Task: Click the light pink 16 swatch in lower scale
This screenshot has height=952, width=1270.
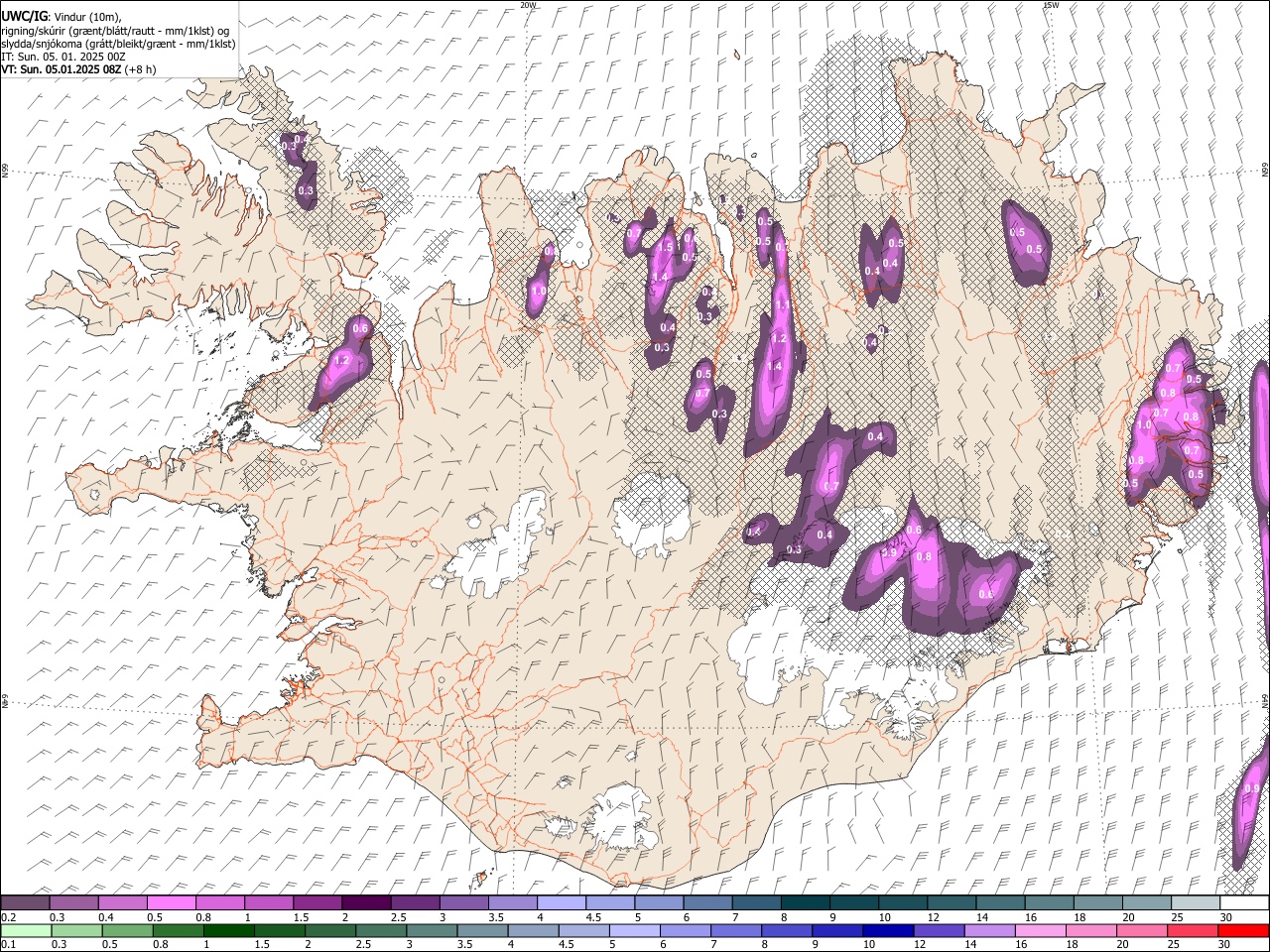Action: [1041, 930]
